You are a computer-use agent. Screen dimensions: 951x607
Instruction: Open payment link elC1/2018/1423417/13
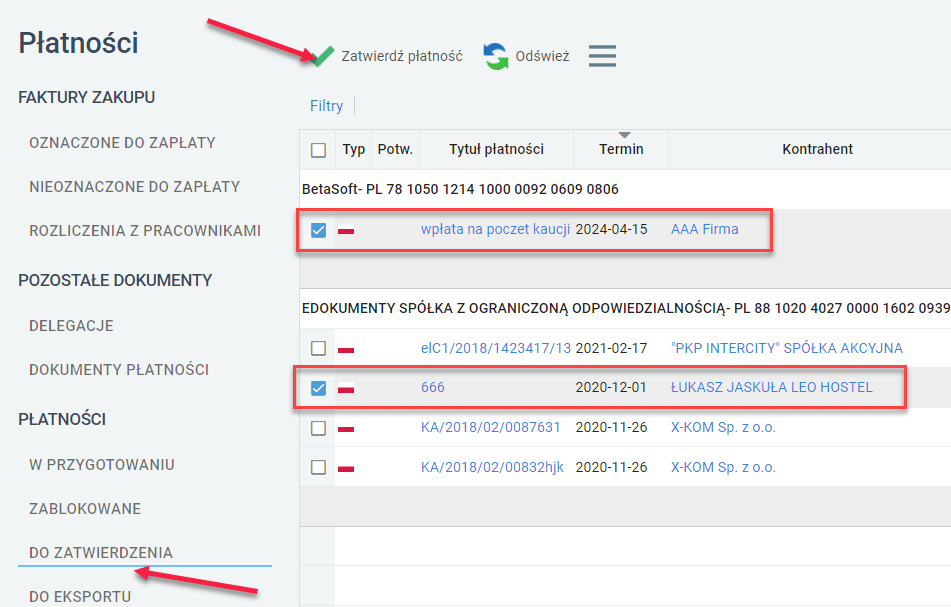point(496,348)
